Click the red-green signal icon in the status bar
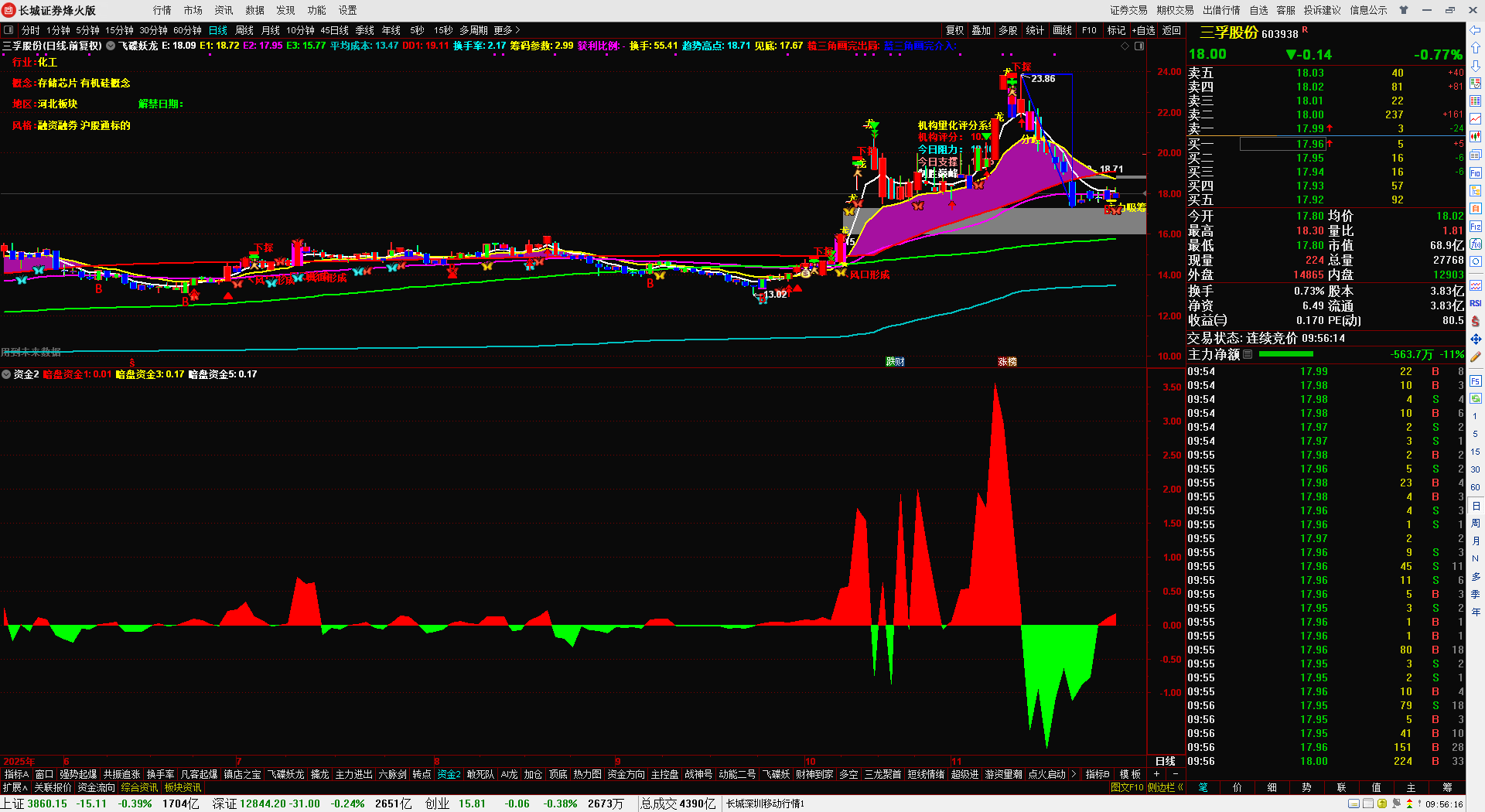The width and height of the screenshot is (1485, 812). (x=1409, y=804)
